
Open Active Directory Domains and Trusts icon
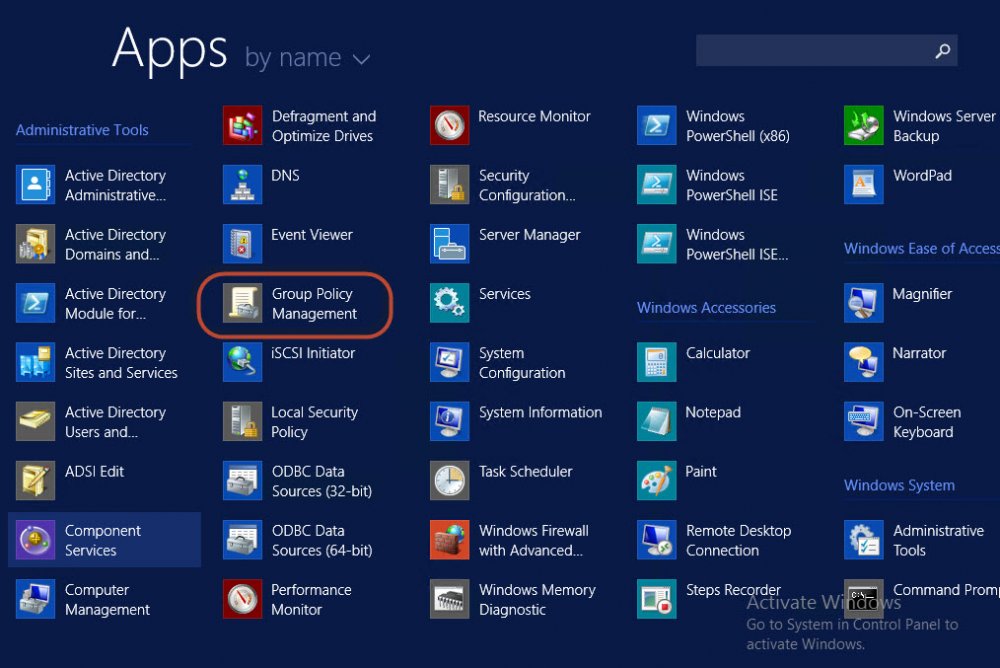[x=35, y=244]
